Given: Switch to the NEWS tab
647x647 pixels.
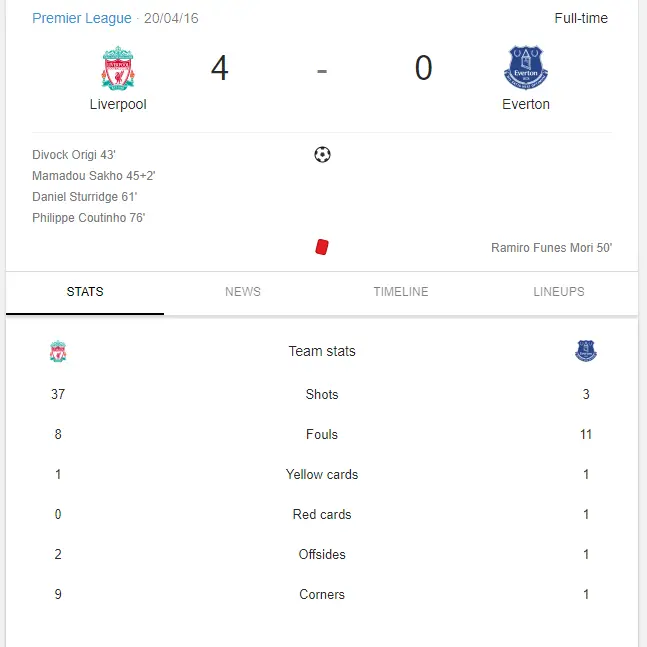Looking at the screenshot, I should coord(243,292).
